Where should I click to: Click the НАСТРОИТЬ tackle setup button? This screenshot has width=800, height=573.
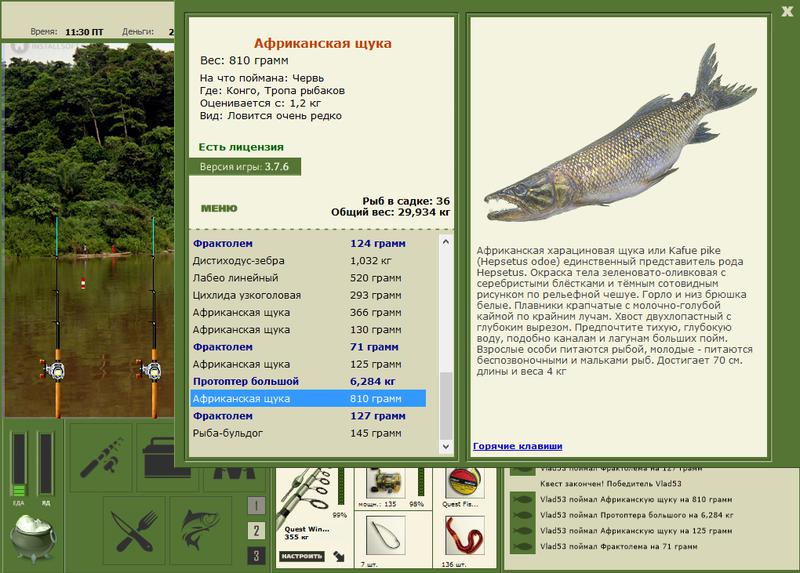[x=301, y=556]
